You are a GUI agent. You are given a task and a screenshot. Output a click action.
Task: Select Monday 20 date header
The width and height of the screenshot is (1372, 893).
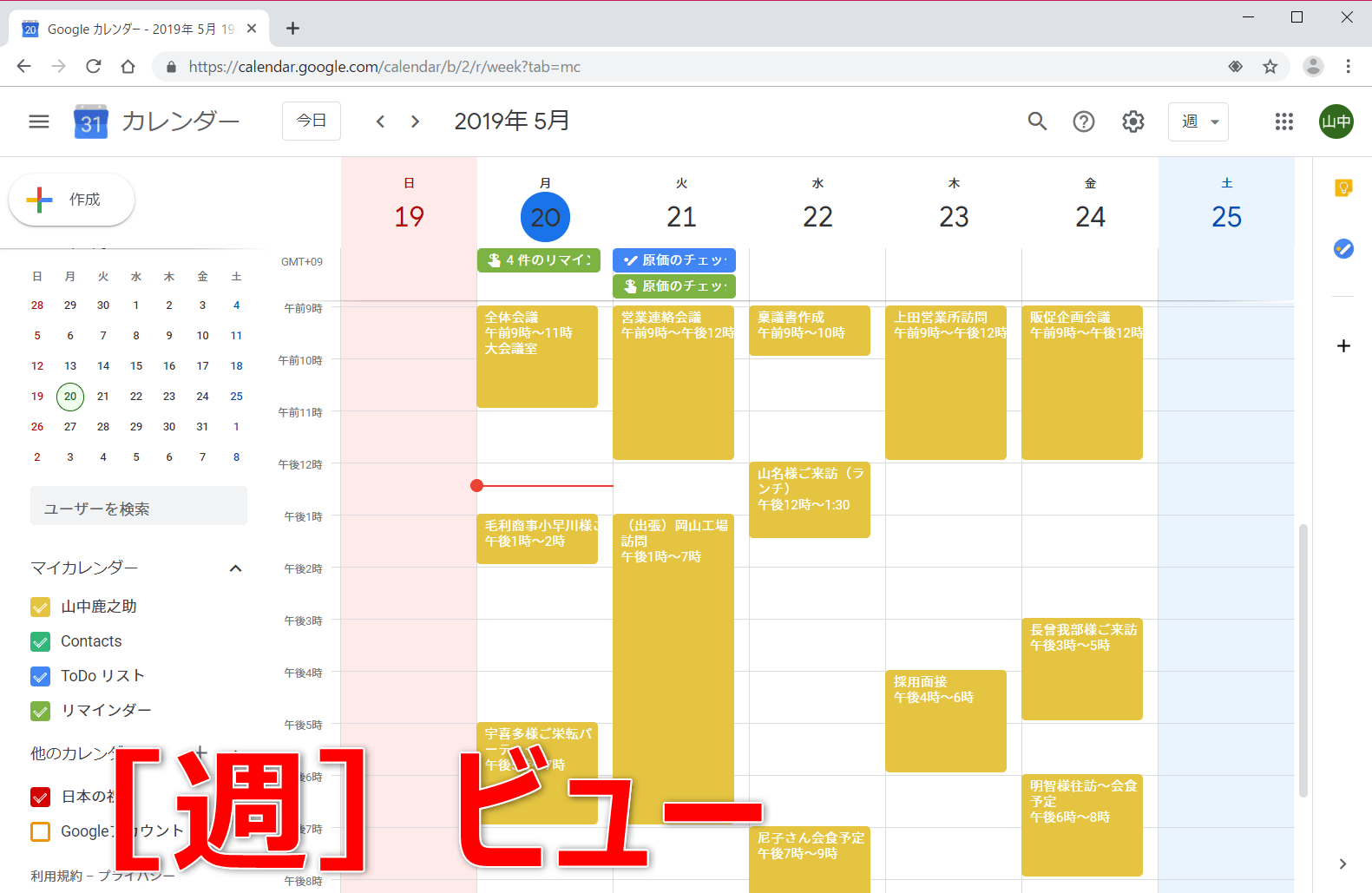[545, 217]
